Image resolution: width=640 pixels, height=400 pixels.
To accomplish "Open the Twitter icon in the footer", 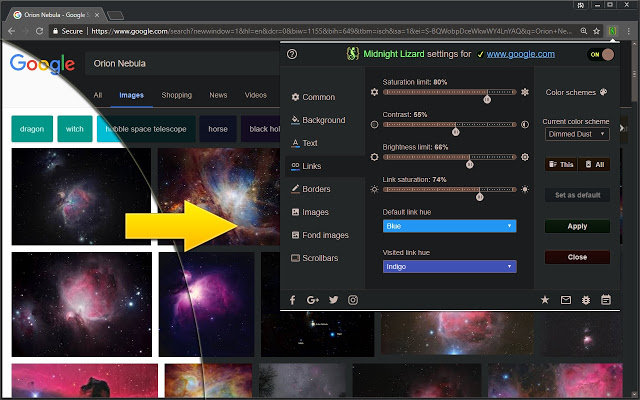I will tap(333, 299).
